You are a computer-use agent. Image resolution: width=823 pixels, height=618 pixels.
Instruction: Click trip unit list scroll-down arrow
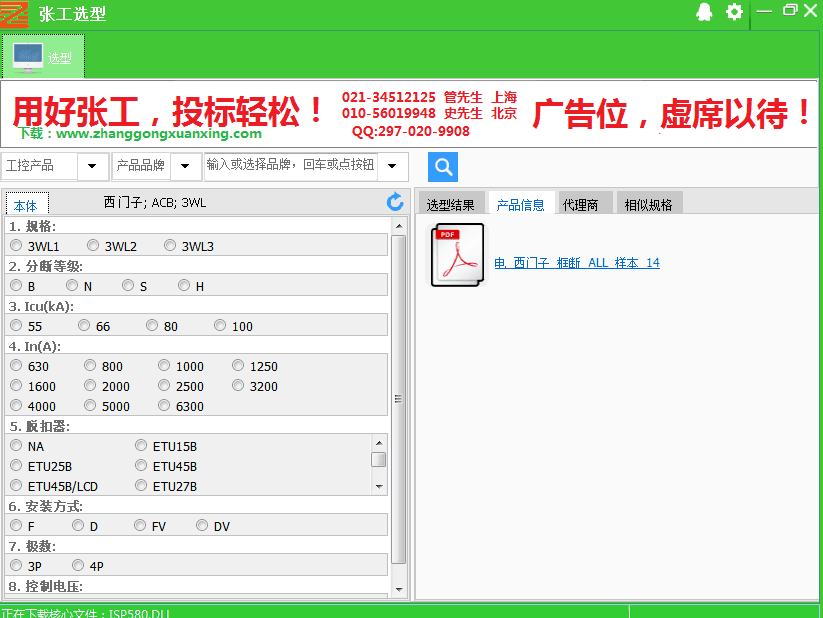pyautogui.click(x=379, y=487)
